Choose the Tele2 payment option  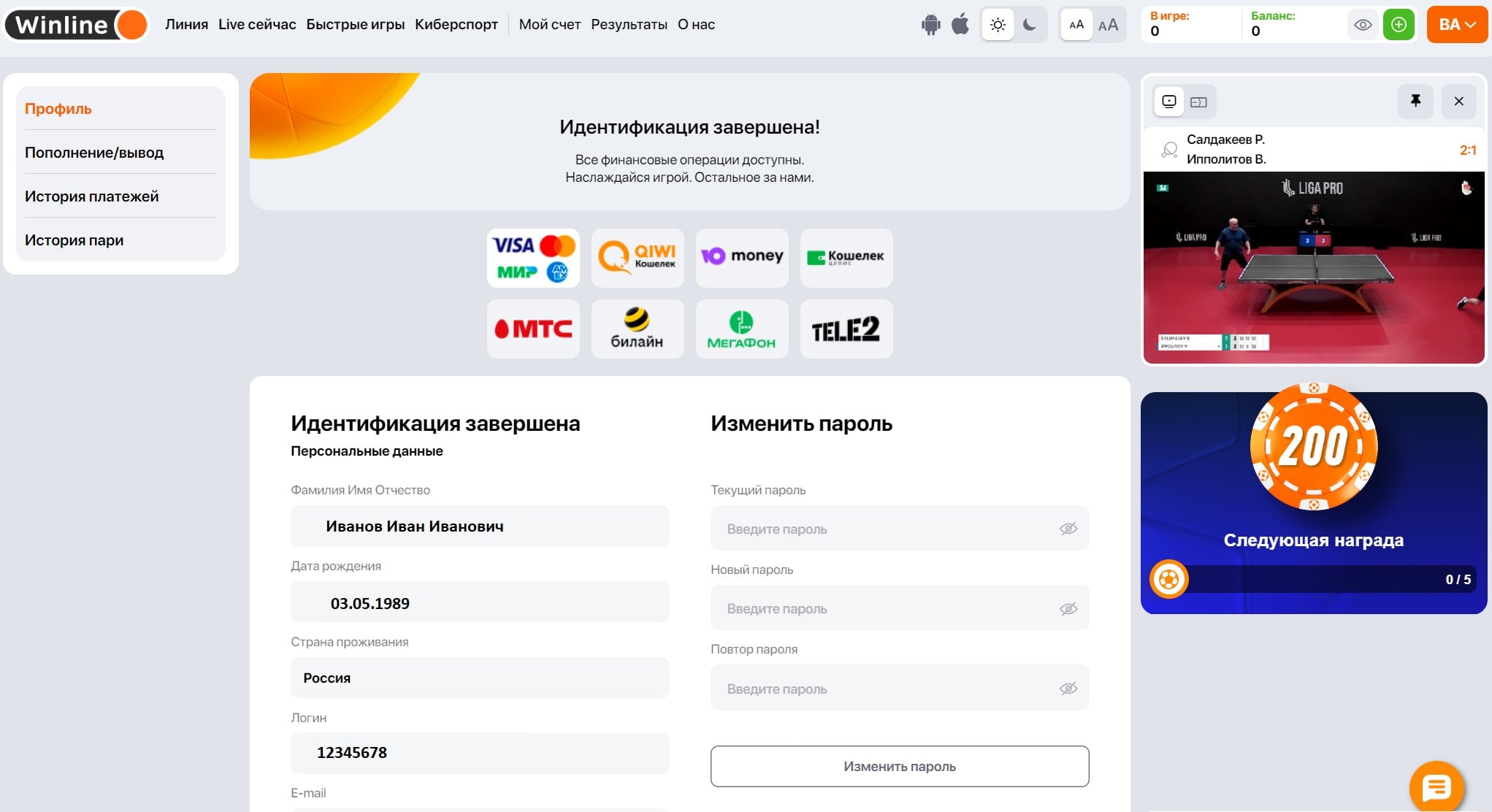click(x=846, y=329)
